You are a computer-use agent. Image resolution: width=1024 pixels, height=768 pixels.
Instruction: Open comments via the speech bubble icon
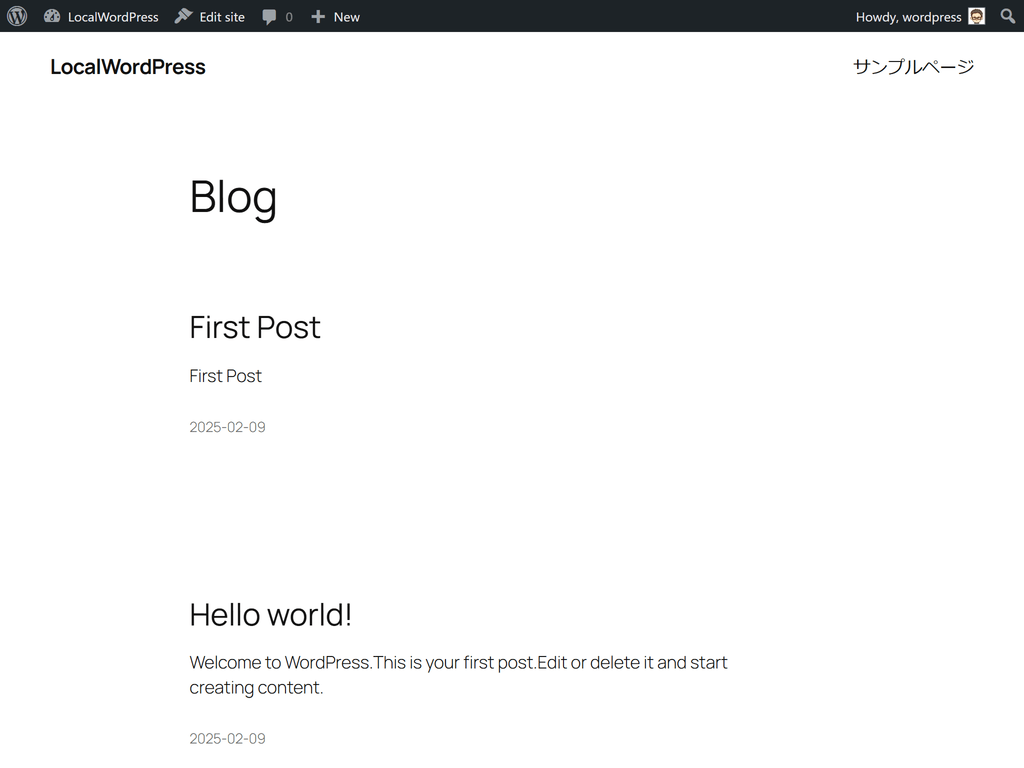click(270, 17)
